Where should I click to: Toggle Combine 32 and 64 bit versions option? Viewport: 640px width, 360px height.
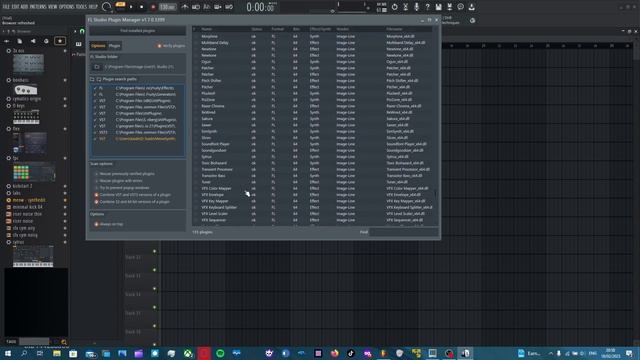coord(97,202)
